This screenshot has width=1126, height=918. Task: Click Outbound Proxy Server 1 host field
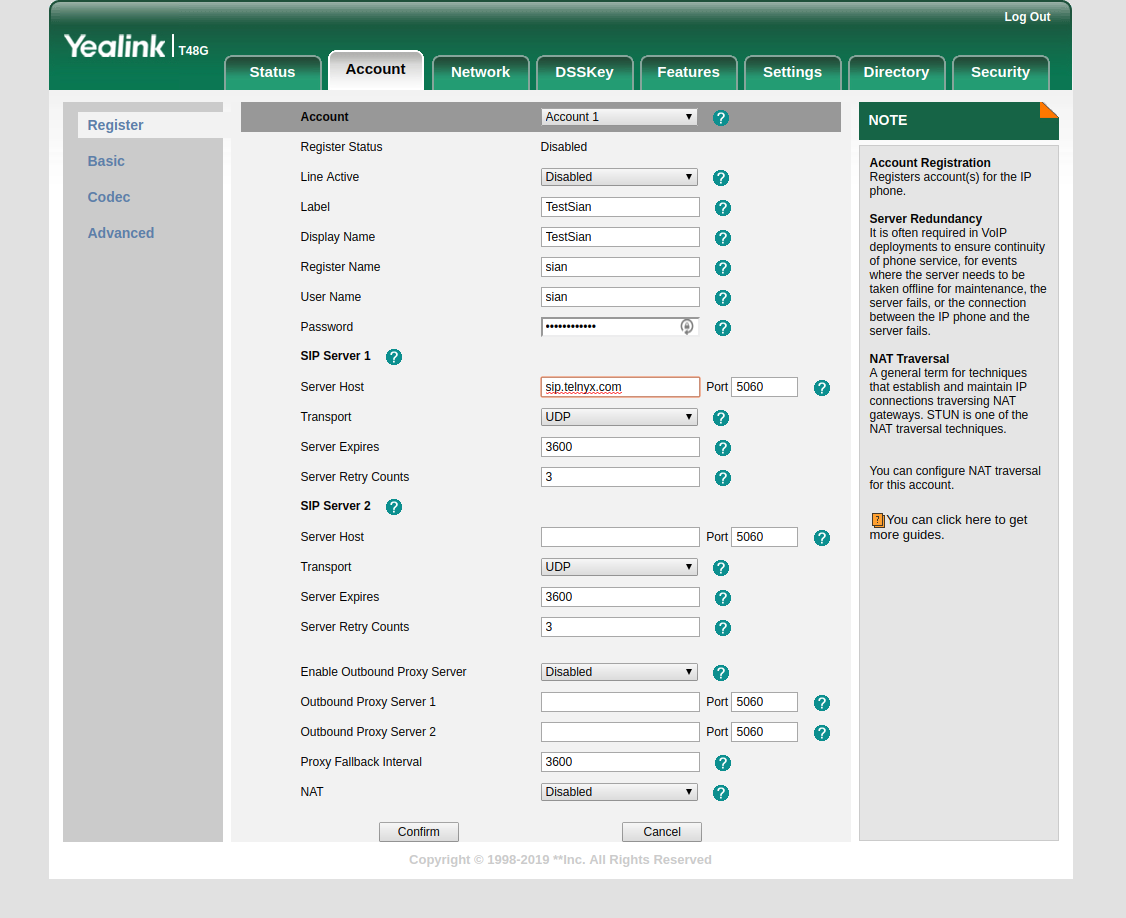[x=620, y=702]
